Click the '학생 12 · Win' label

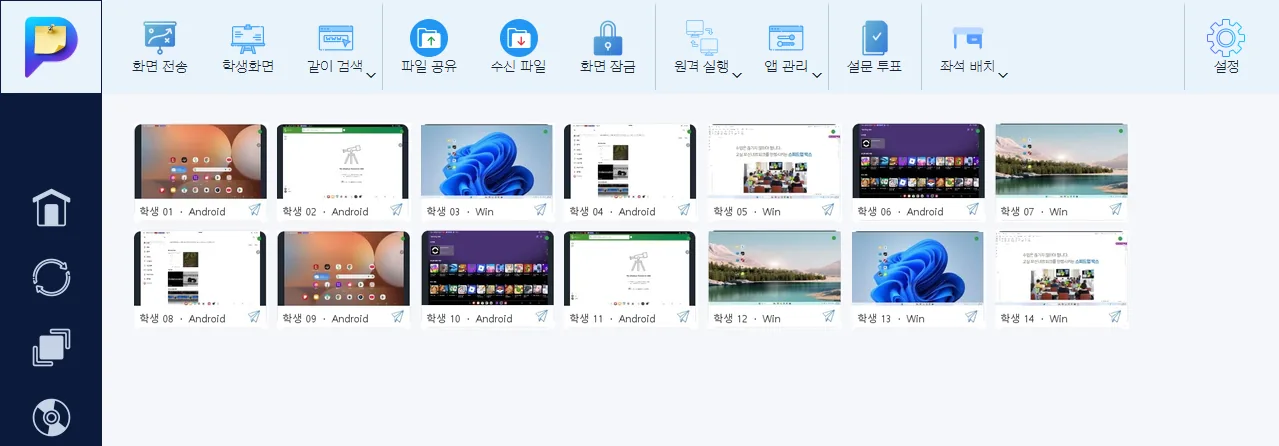pos(748,318)
